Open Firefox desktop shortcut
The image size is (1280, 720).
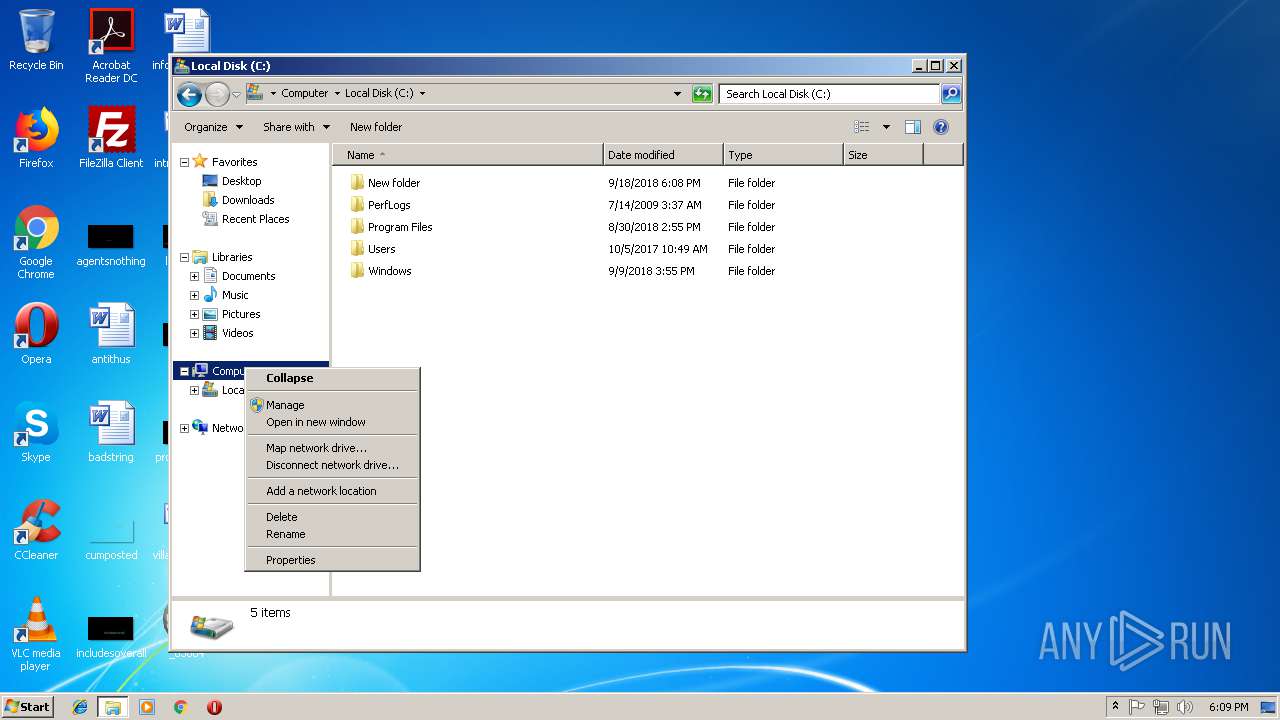36,138
